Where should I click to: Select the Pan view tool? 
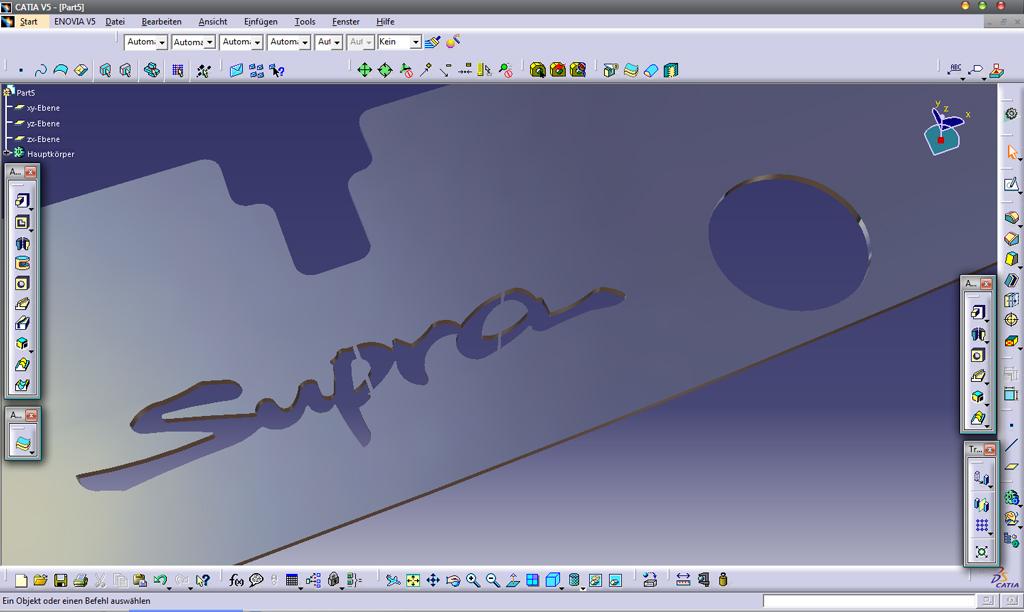[x=433, y=580]
